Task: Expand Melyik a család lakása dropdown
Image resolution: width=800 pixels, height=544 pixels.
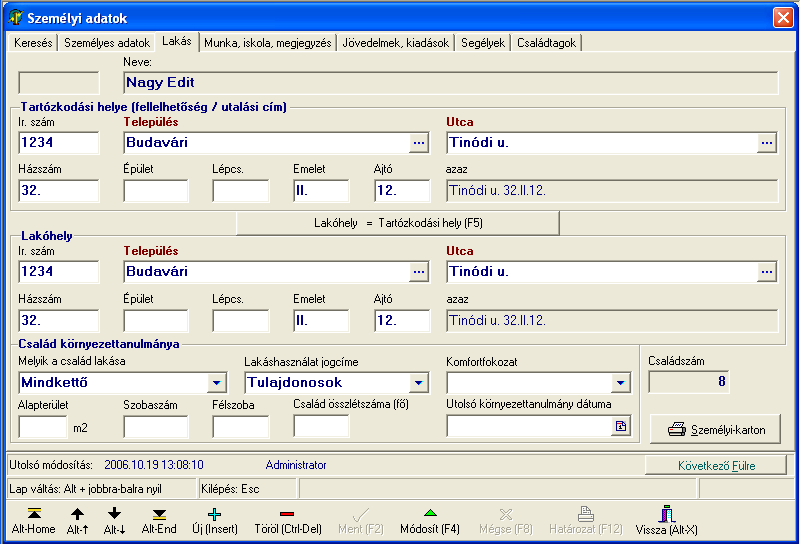Action: 217,383
